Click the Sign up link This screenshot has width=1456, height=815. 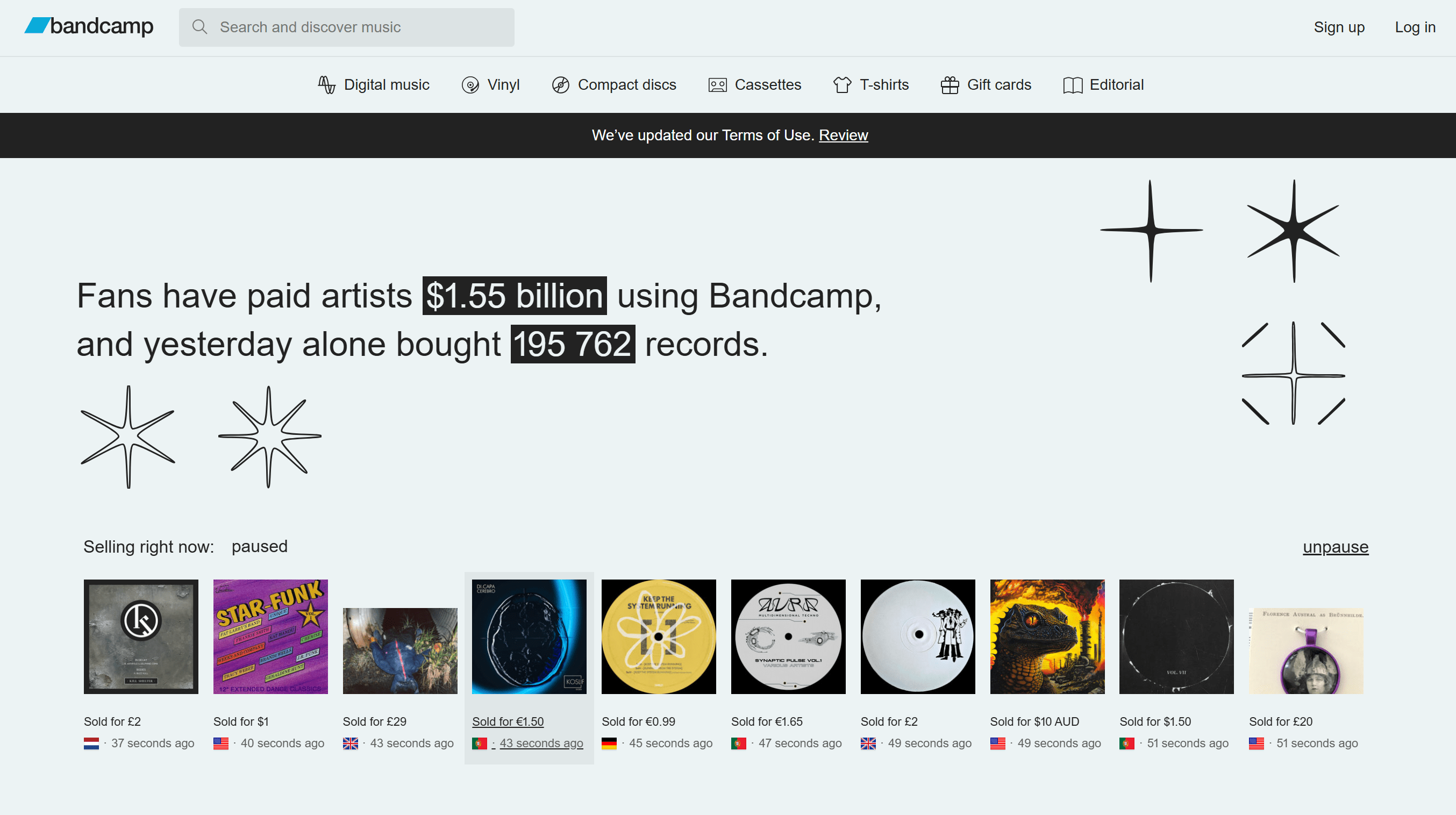tap(1338, 27)
